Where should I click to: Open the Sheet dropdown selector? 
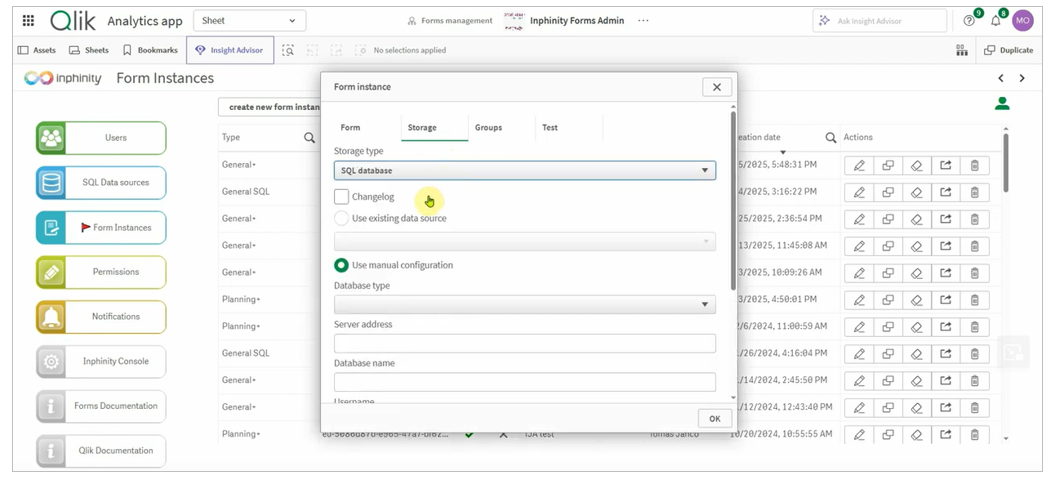click(250, 20)
